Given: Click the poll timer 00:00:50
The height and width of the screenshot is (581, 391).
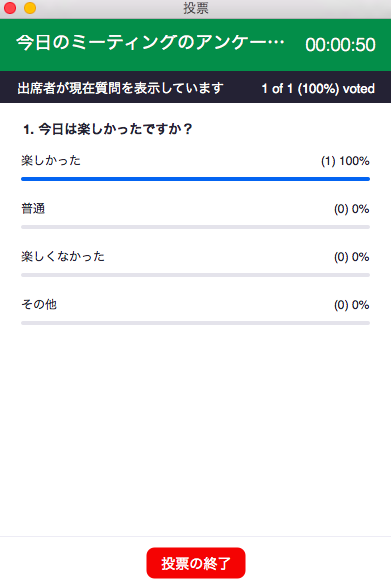Looking at the screenshot, I should [340, 45].
